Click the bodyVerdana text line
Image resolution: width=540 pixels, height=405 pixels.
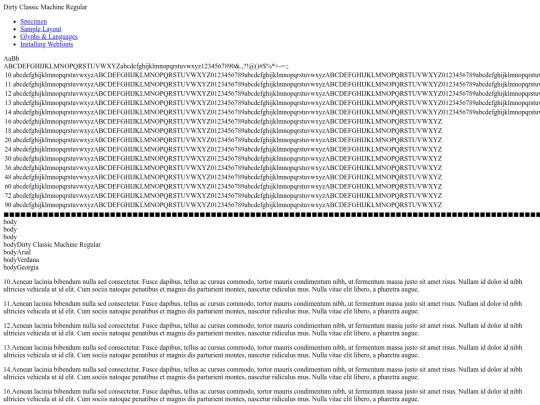click(x=21, y=260)
